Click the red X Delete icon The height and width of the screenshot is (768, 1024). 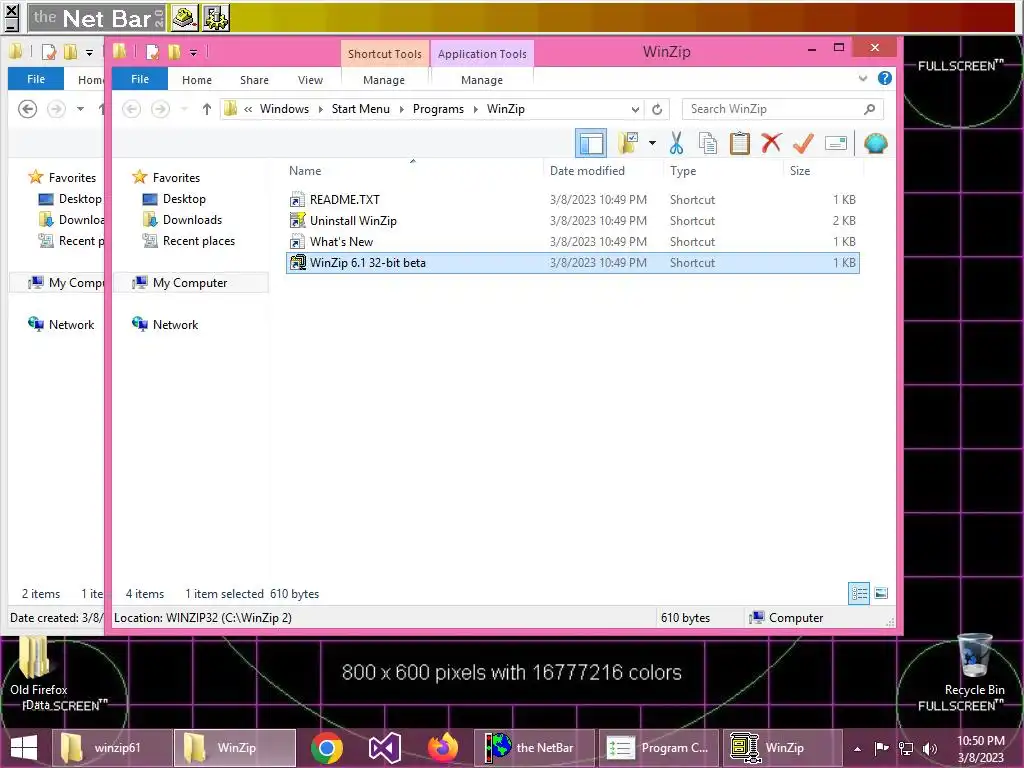(771, 142)
